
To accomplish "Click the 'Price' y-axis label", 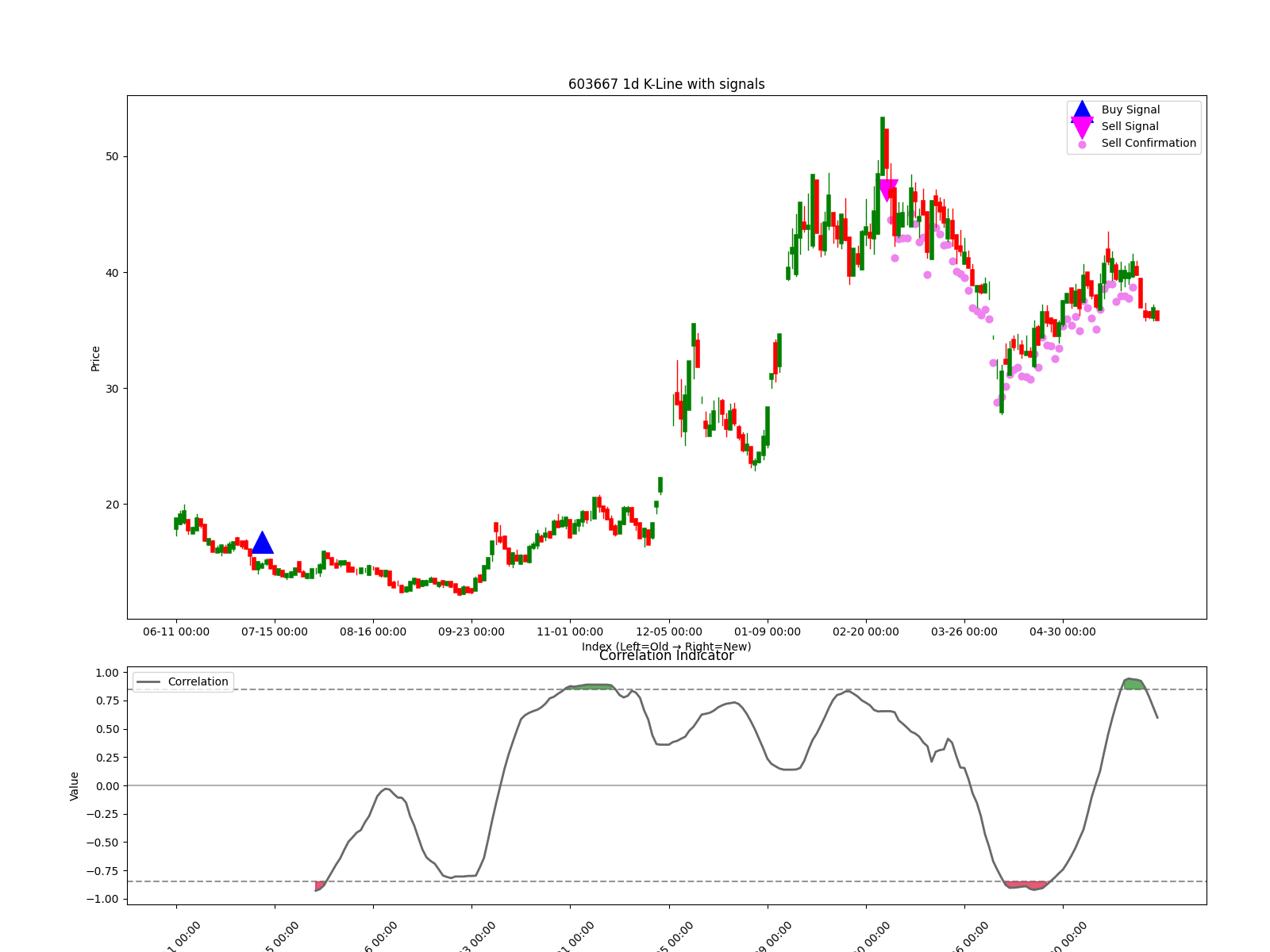I will click(95, 358).
